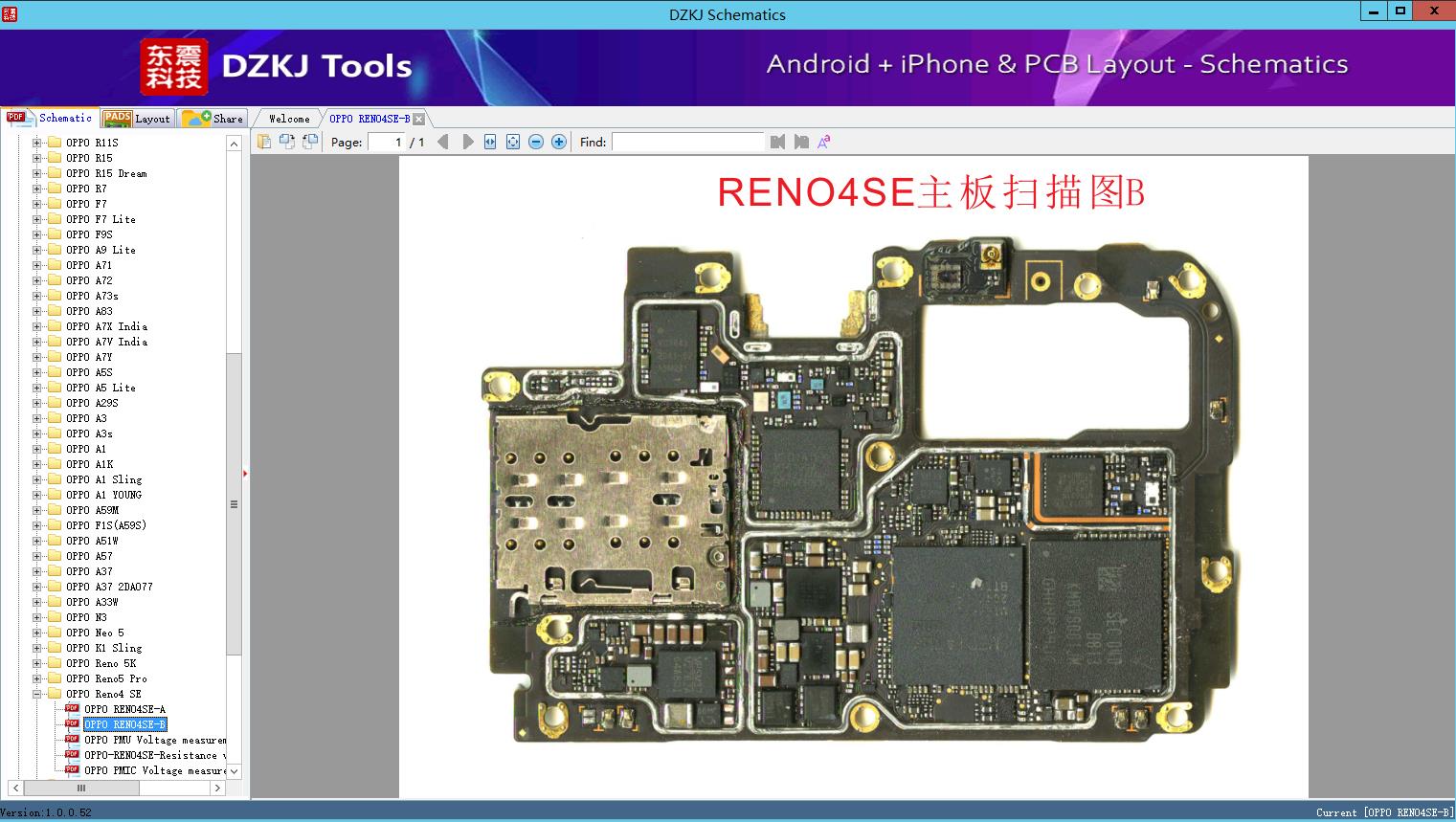Image resolution: width=1456 pixels, height=822 pixels.
Task: Click the Find text box
Action: (687, 142)
